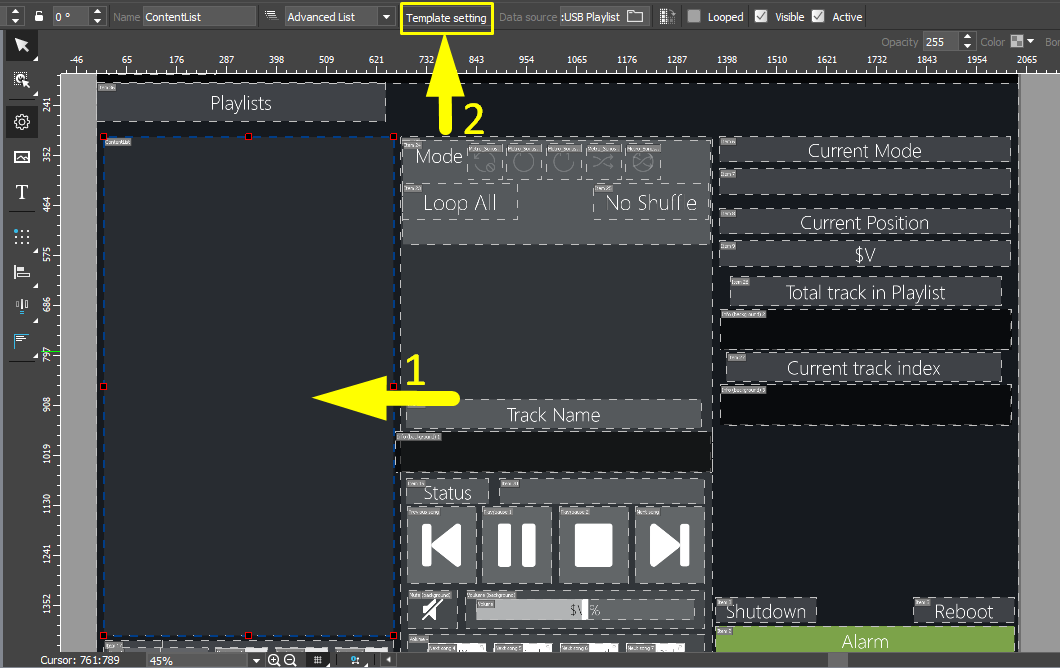Open the grid options icon at bottom
The width and height of the screenshot is (1060, 668).
click(317, 660)
